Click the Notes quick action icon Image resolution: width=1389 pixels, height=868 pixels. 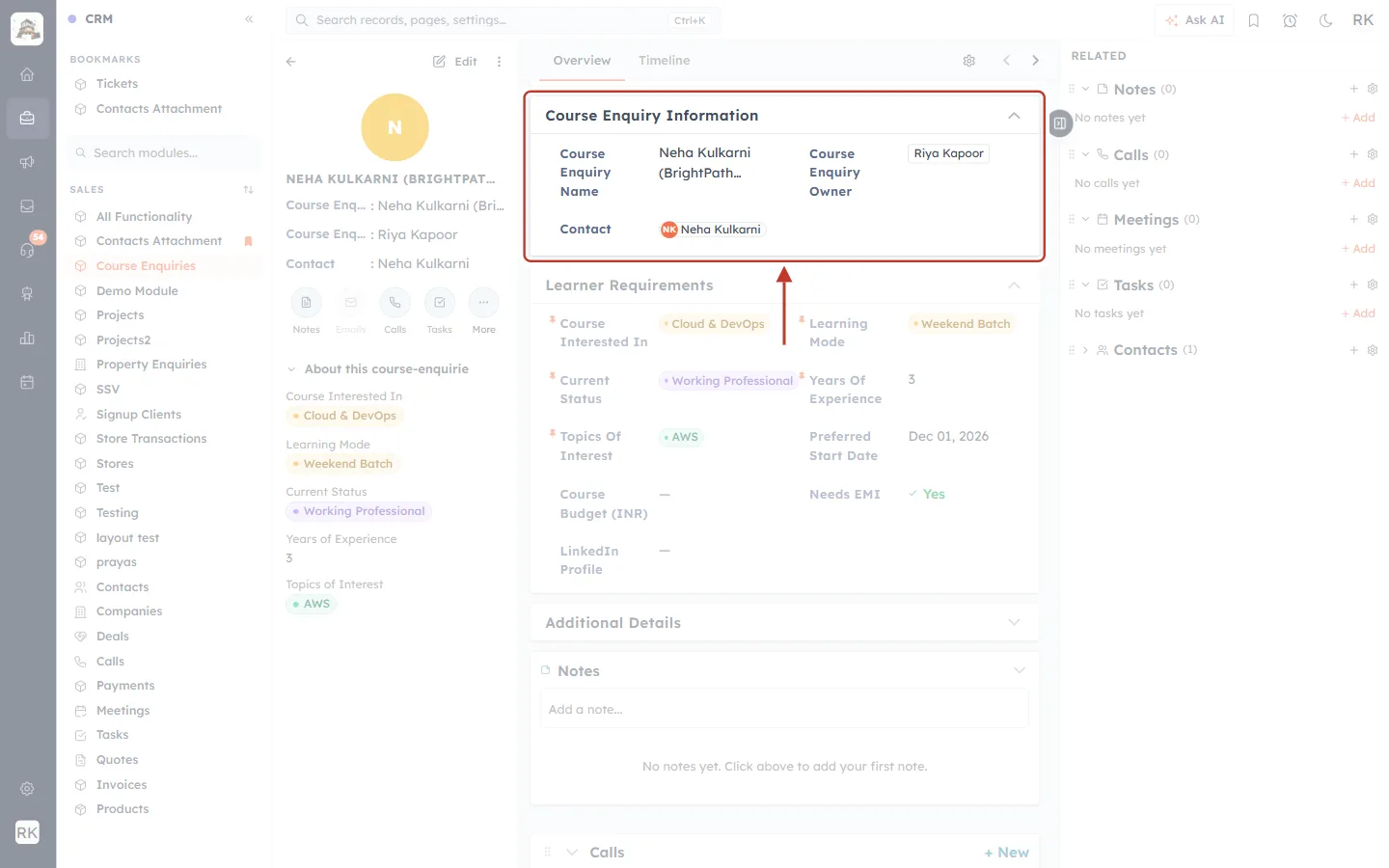[306, 303]
